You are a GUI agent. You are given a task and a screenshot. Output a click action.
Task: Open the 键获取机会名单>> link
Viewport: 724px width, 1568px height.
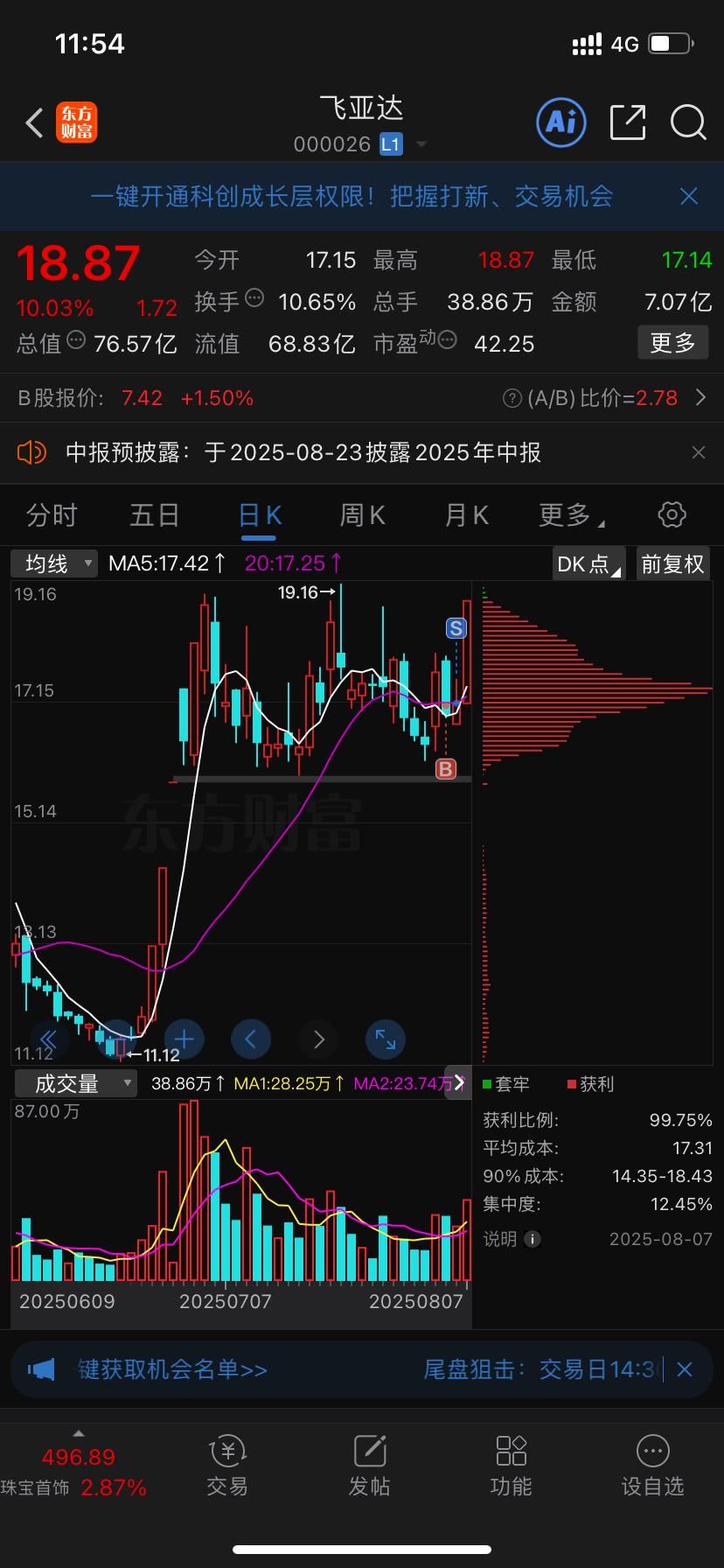point(172,1369)
